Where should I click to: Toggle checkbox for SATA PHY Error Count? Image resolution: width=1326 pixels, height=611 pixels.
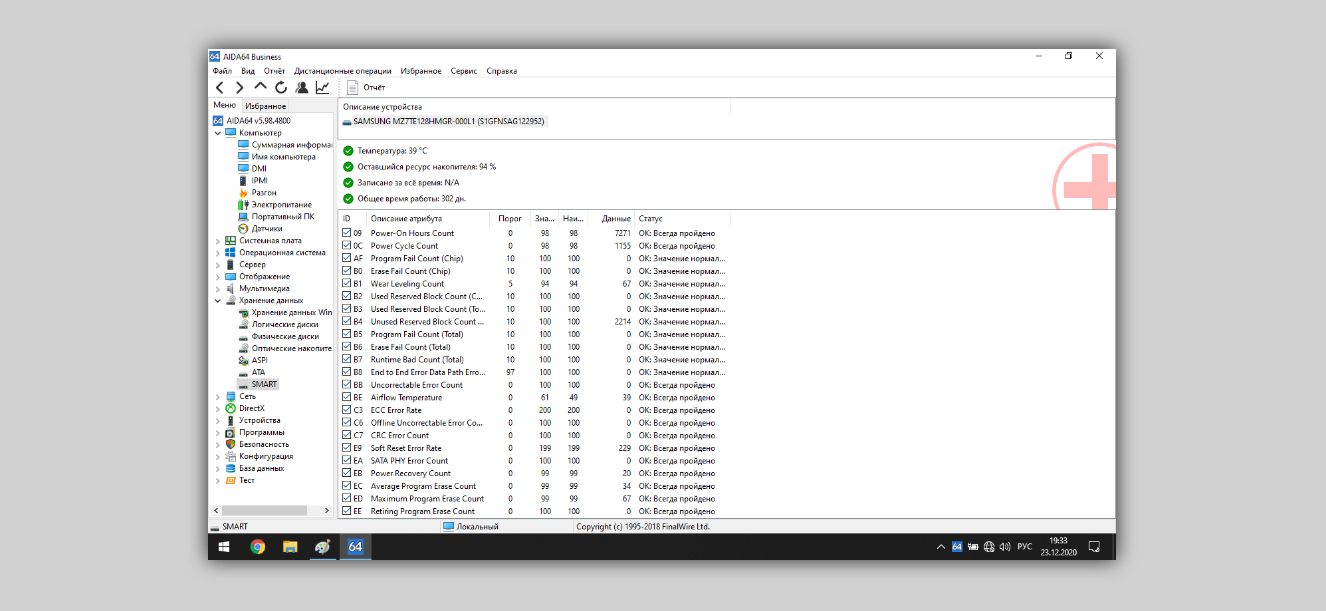coord(346,461)
